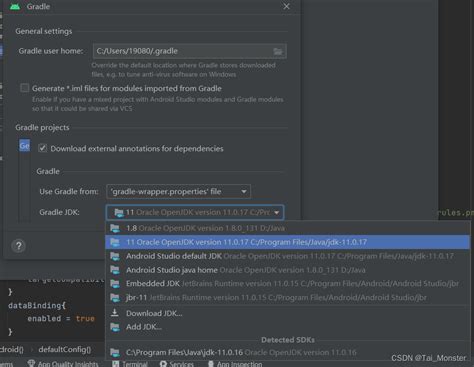This screenshot has width=474, height=367.
Task: Click 'enabled = true' code line
Action: tap(61, 319)
